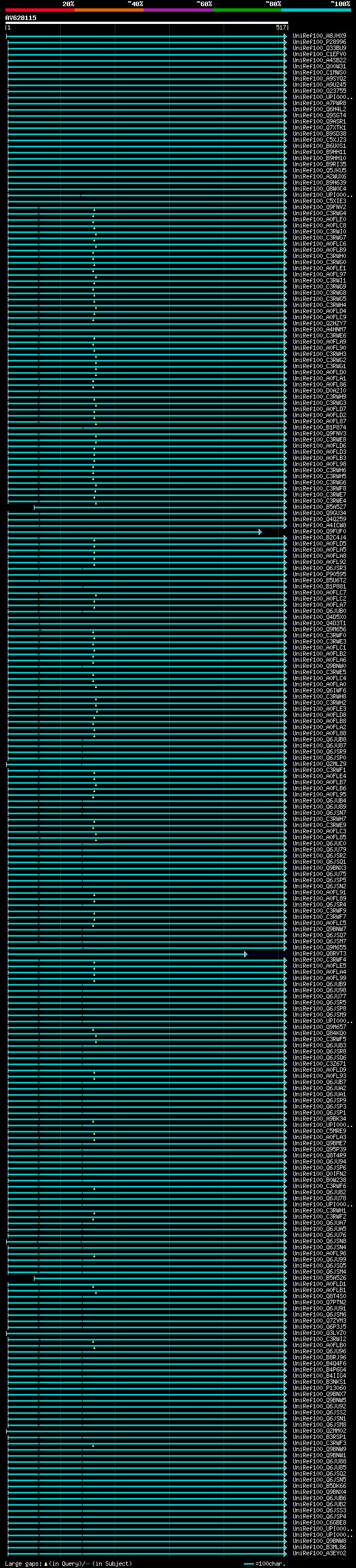
Task: Select the UniRef100_B2C4J4 label
Action: point(319,537)
